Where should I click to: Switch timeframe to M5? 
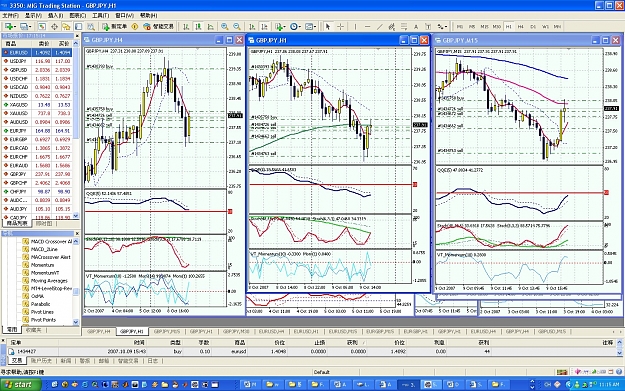pyautogui.click(x=472, y=27)
